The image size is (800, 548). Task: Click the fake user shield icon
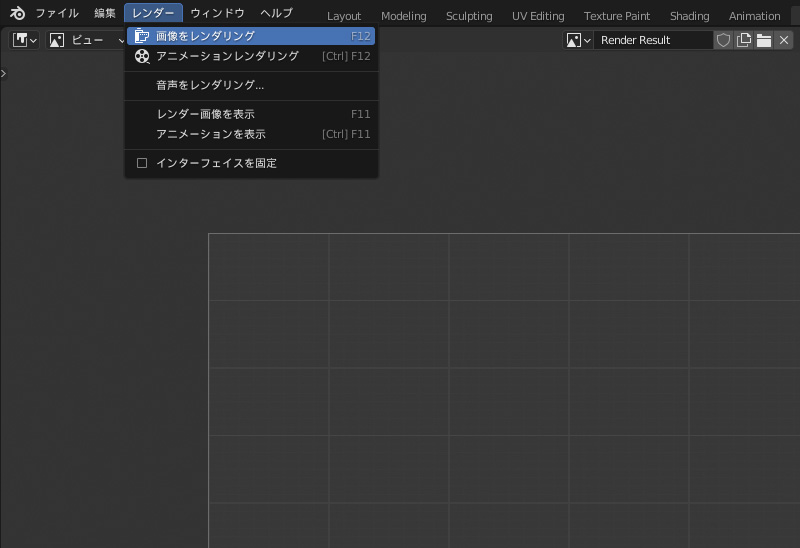click(723, 40)
